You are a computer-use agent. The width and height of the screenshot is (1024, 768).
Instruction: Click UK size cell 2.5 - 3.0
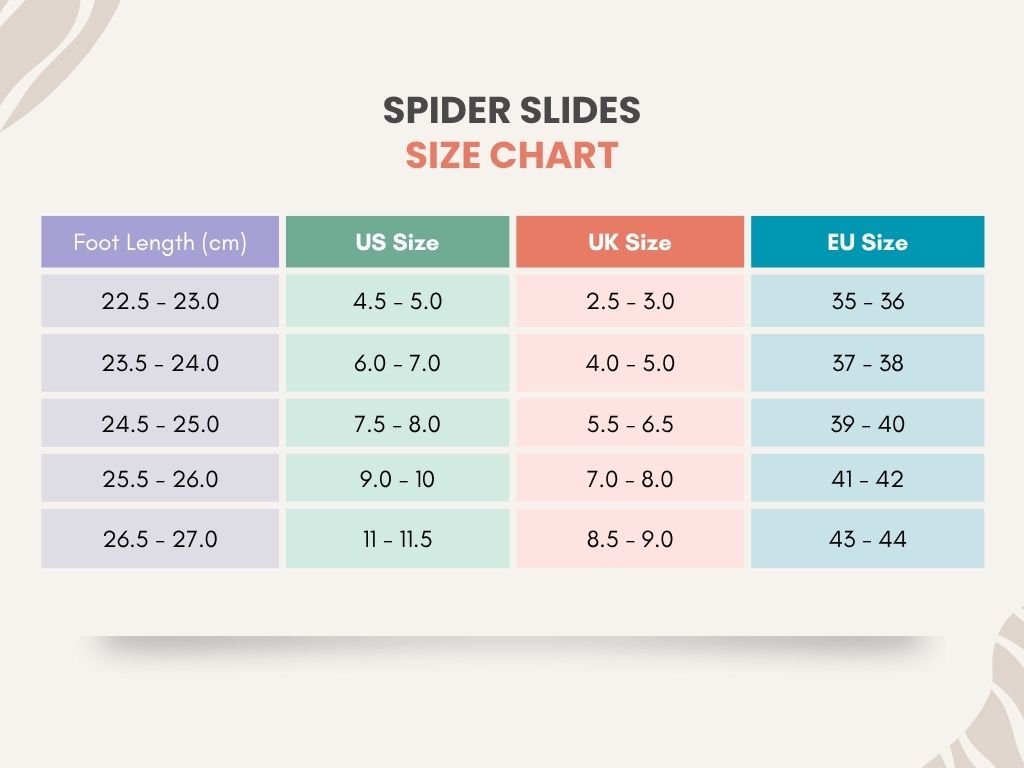point(630,301)
